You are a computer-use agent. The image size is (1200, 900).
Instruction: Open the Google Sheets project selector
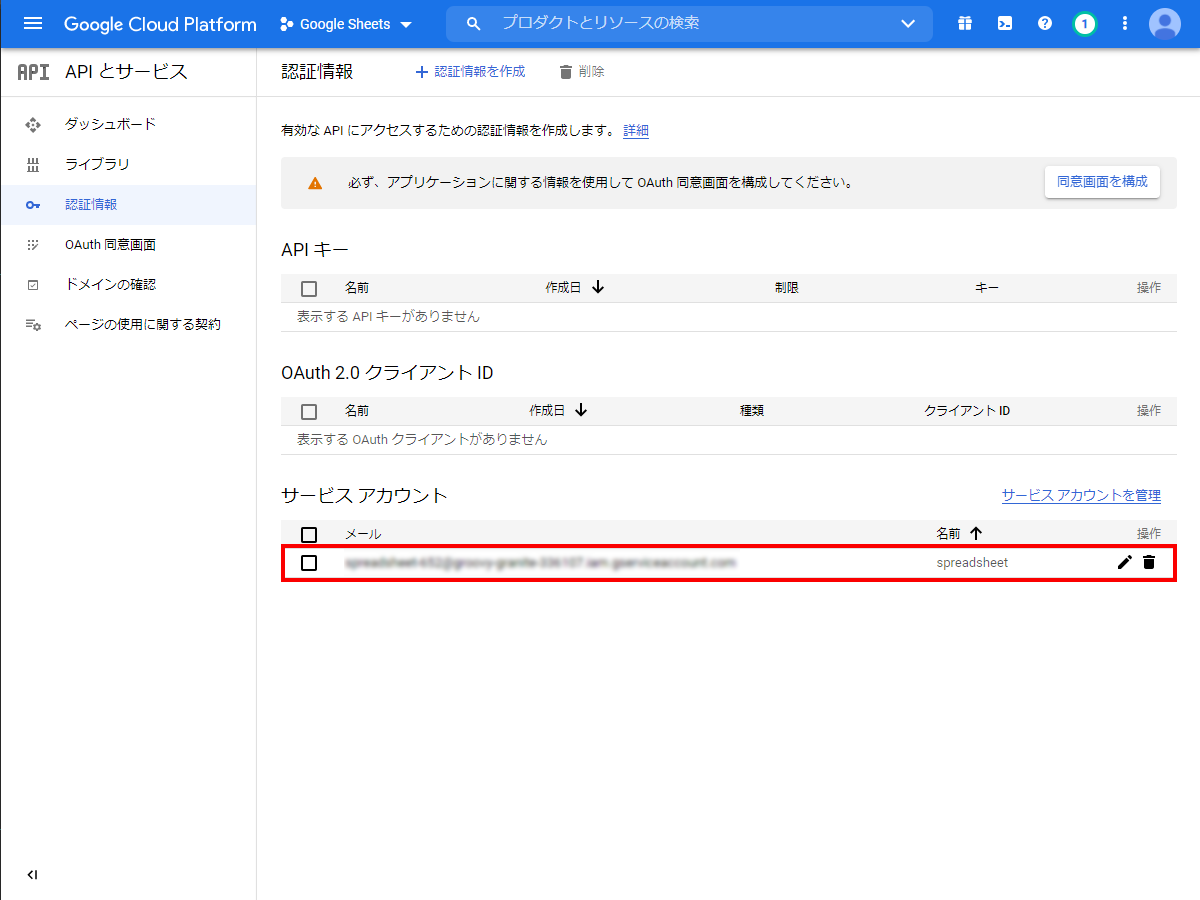pyautogui.click(x=346, y=24)
